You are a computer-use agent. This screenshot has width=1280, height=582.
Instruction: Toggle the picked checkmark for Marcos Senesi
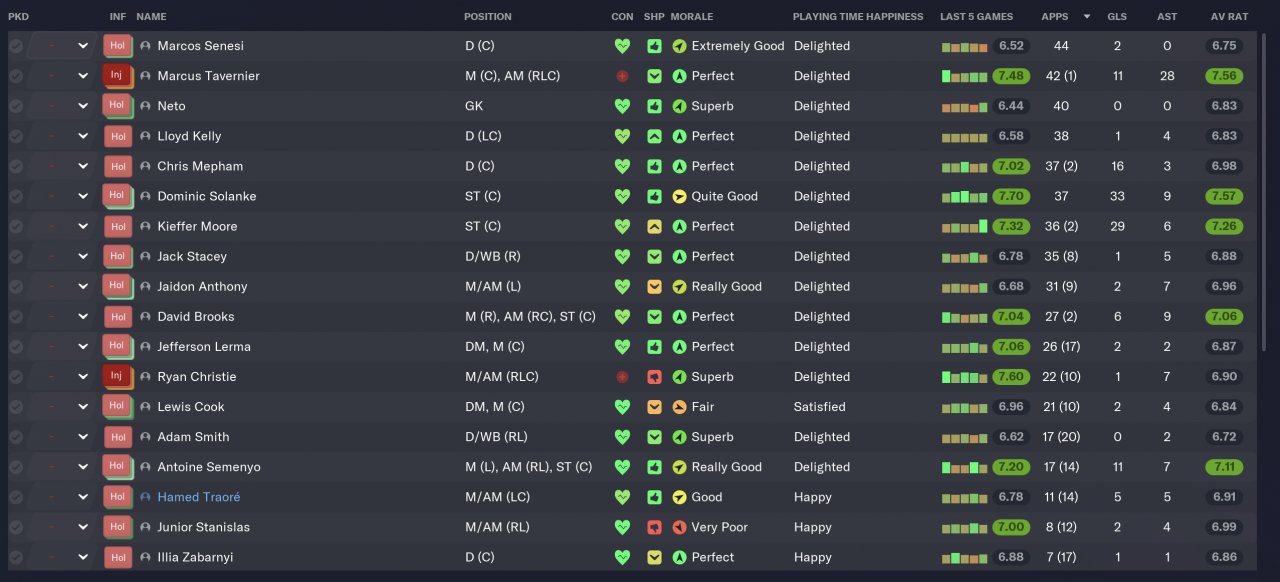pyautogui.click(x=16, y=46)
